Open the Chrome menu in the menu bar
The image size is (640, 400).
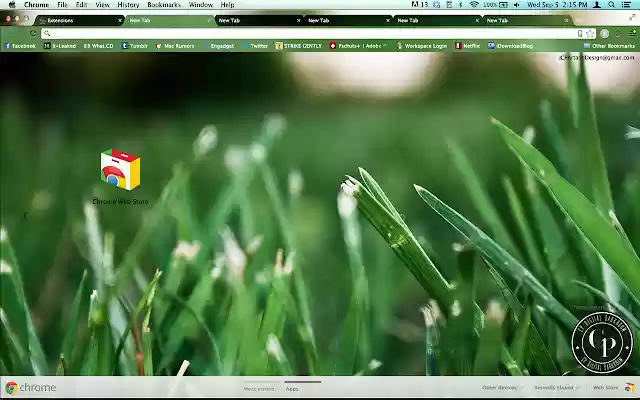pyautogui.click(x=36, y=4)
